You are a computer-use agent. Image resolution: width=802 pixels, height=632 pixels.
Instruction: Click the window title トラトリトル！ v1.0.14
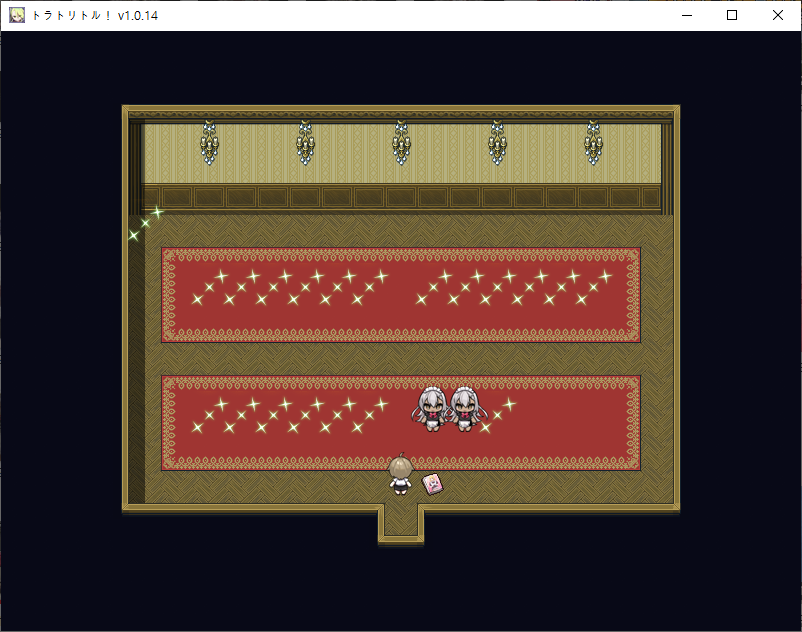[x=95, y=16]
